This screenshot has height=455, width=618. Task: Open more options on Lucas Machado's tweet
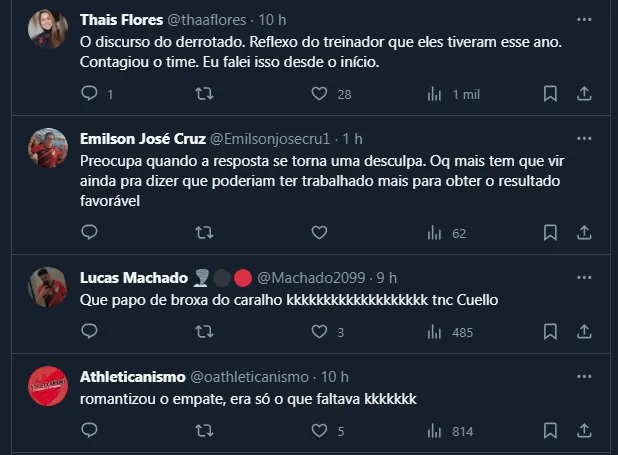(x=585, y=277)
